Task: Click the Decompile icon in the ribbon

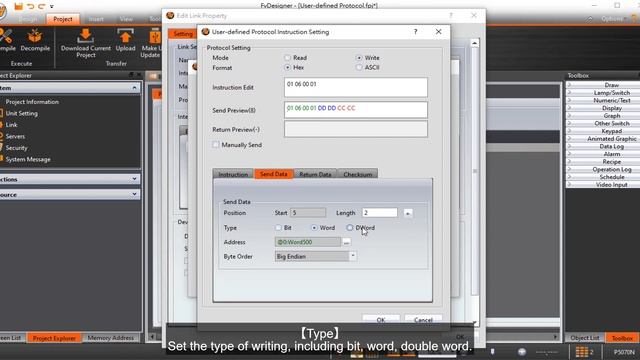Action: (35, 37)
